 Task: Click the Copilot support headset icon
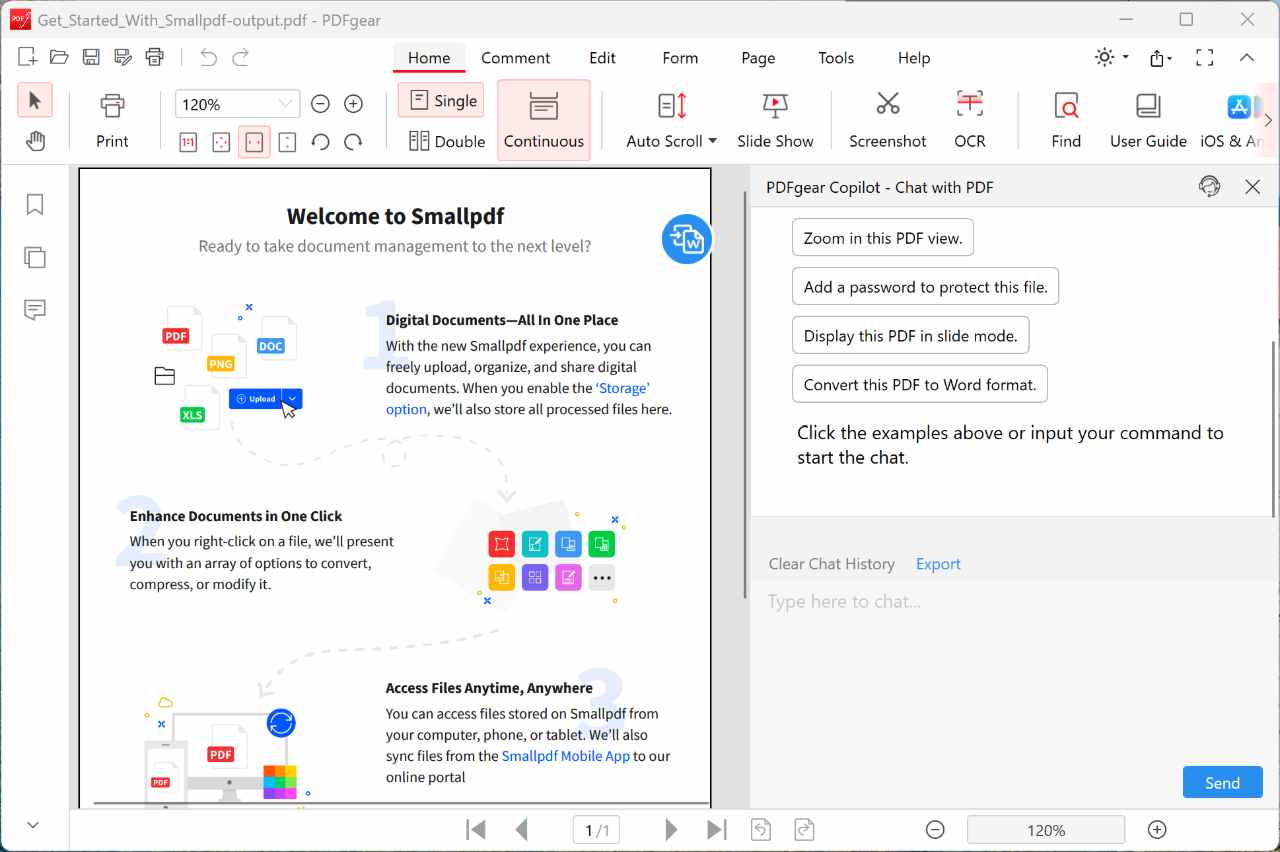(x=1210, y=186)
